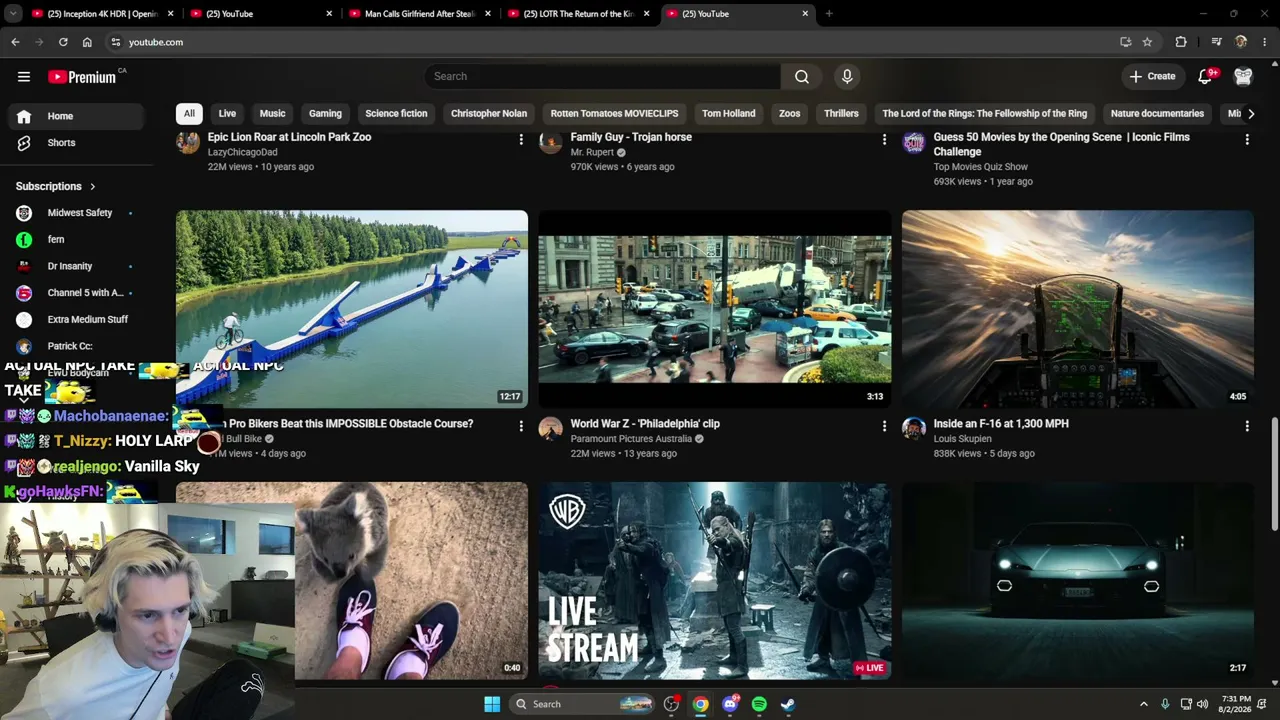Click the YouTube search input field
The height and width of the screenshot is (720, 1280).
pos(602,76)
